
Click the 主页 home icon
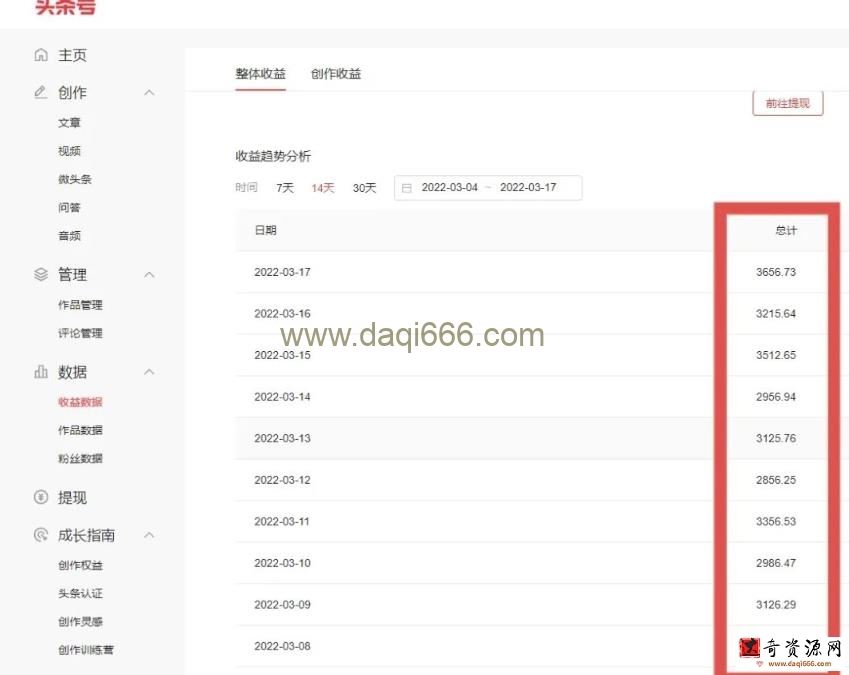pyautogui.click(x=41, y=55)
